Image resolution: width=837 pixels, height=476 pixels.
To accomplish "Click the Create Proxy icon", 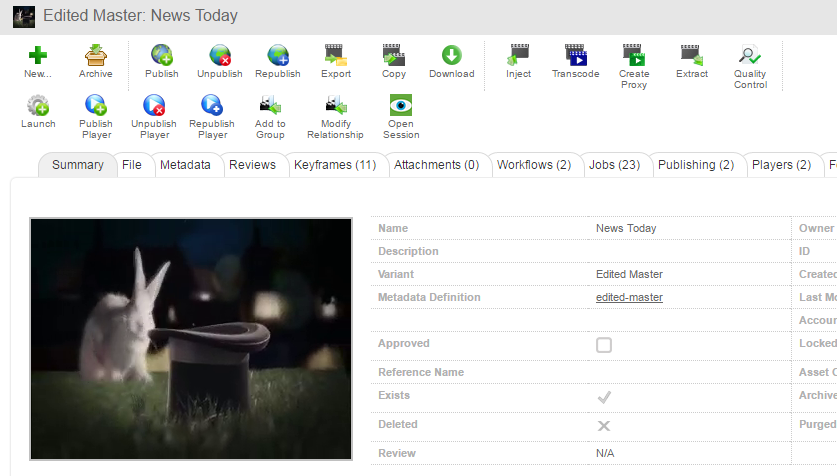I will [633, 55].
